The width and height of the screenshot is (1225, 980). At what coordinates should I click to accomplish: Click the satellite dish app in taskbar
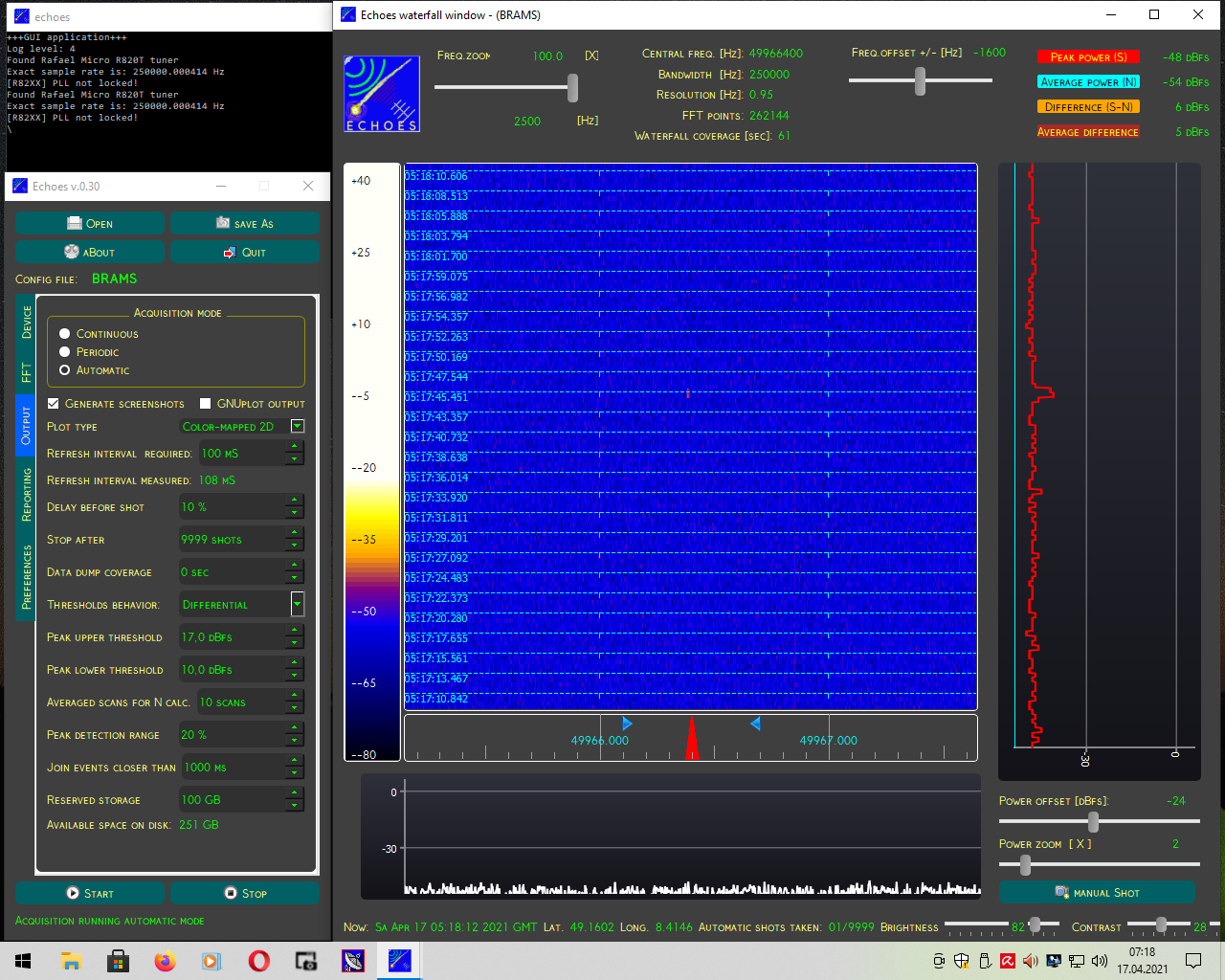[353, 961]
